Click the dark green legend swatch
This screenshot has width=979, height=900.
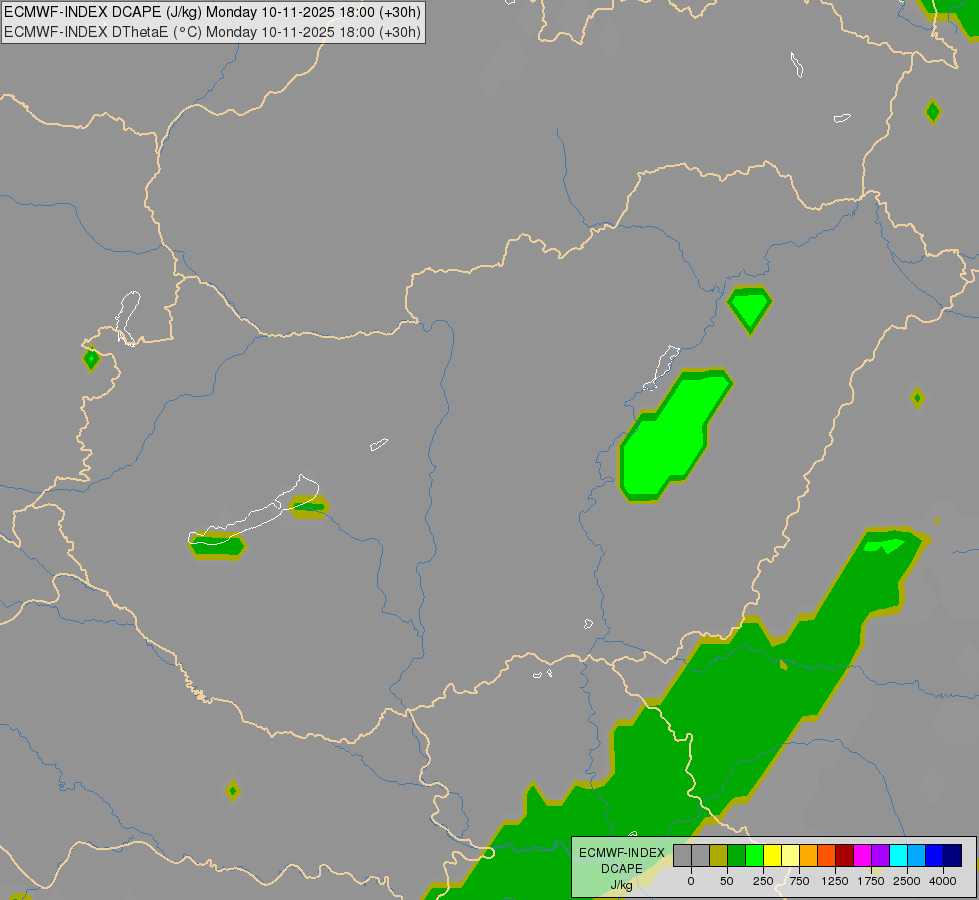736,855
